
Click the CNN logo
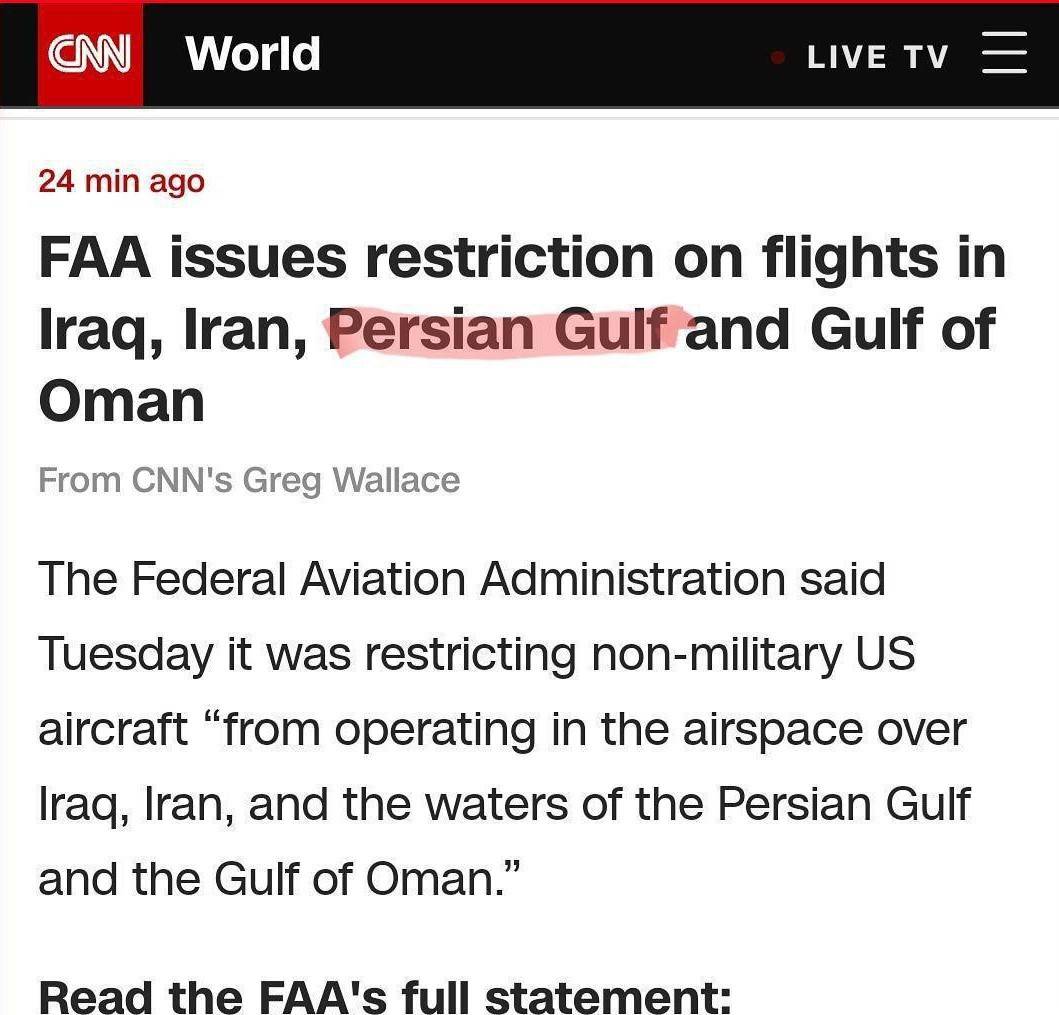90,54
